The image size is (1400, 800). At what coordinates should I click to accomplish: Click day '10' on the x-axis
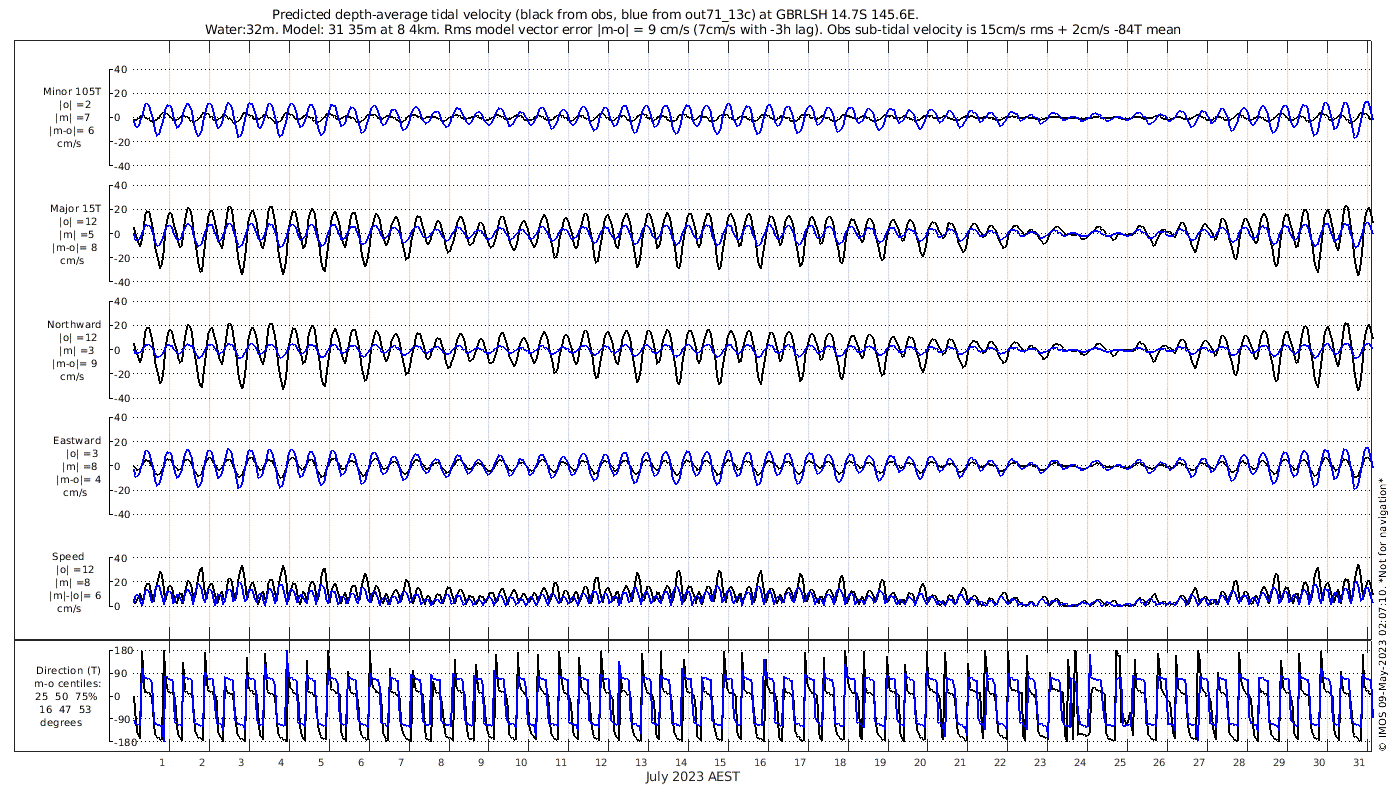[520, 762]
